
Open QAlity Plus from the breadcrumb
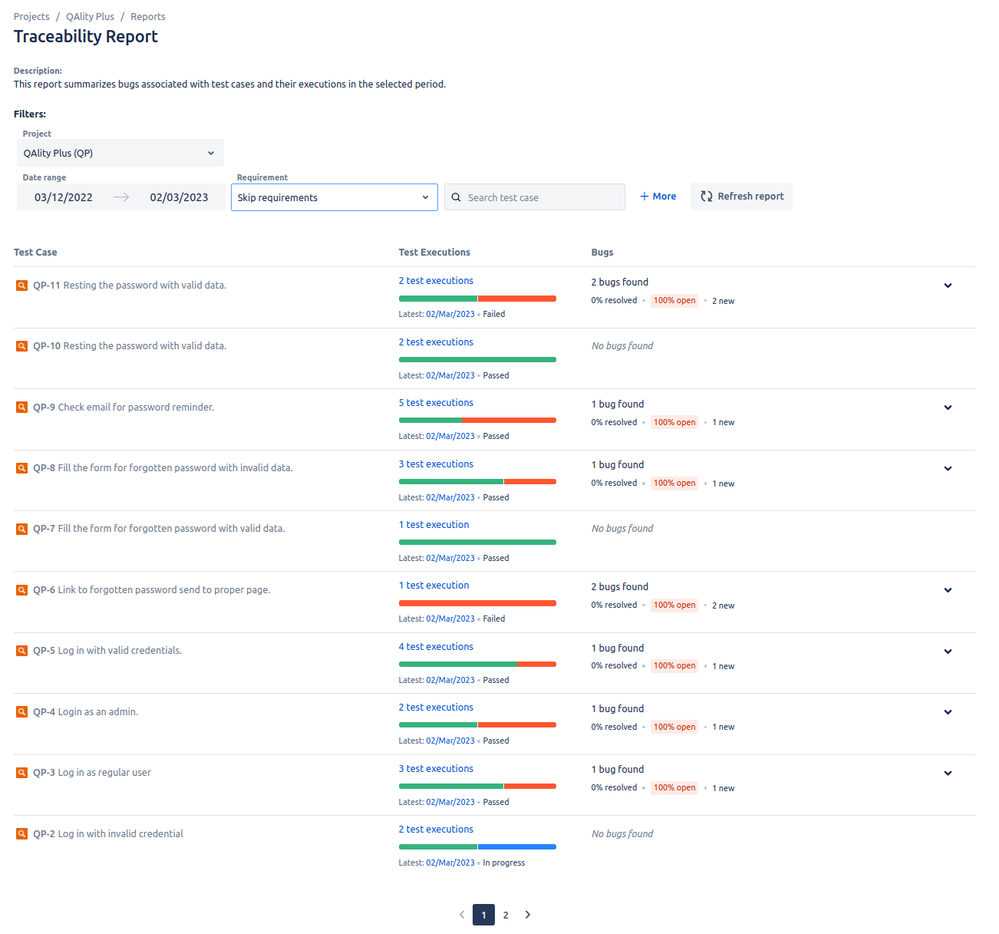(x=90, y=16)
